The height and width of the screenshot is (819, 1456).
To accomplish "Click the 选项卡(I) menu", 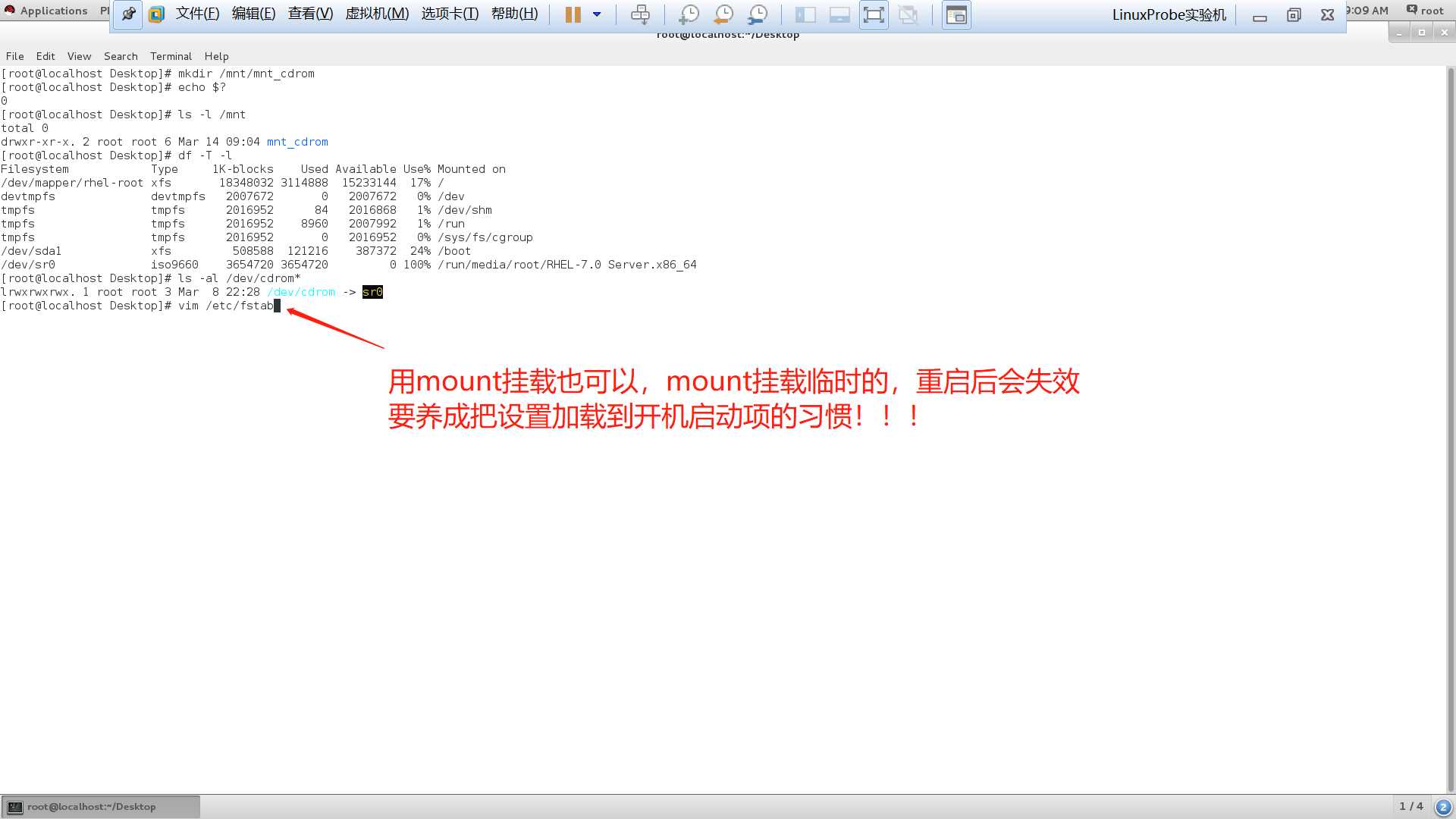I will point(449,13).
